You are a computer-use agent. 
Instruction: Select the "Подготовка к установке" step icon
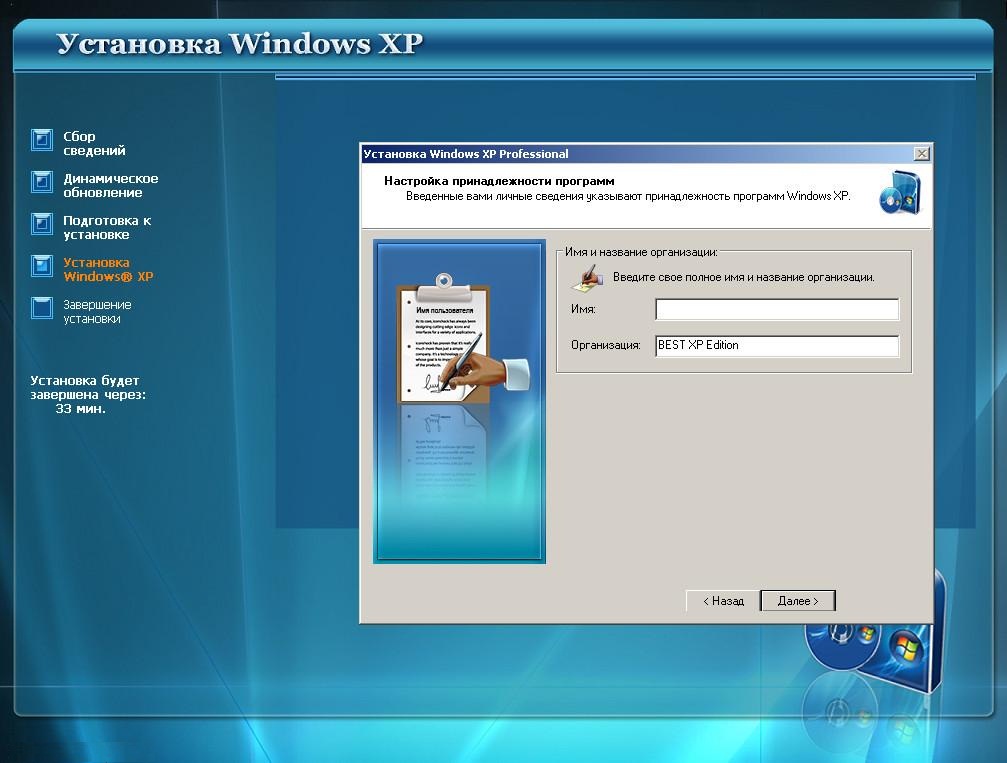coord(41,223)
